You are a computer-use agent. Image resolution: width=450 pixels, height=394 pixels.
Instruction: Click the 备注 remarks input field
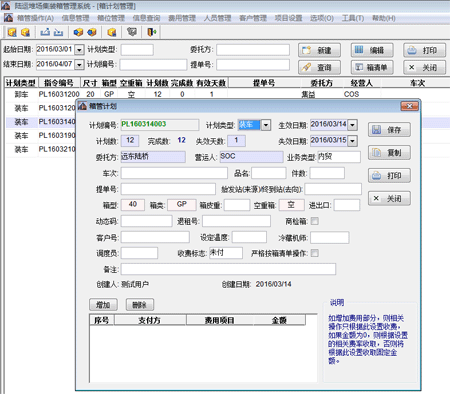[228, 269]
